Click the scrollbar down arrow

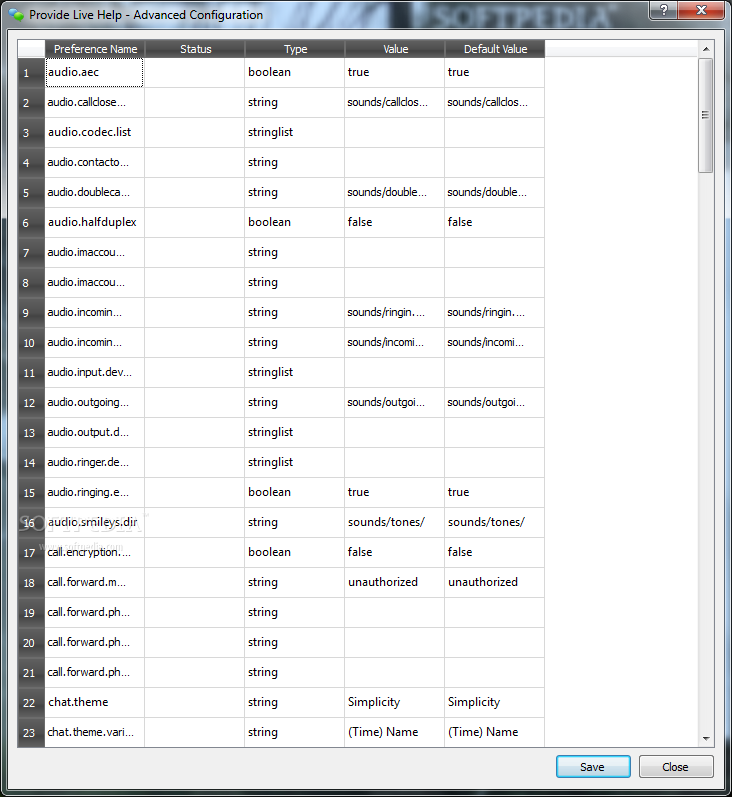pos(706,739)
